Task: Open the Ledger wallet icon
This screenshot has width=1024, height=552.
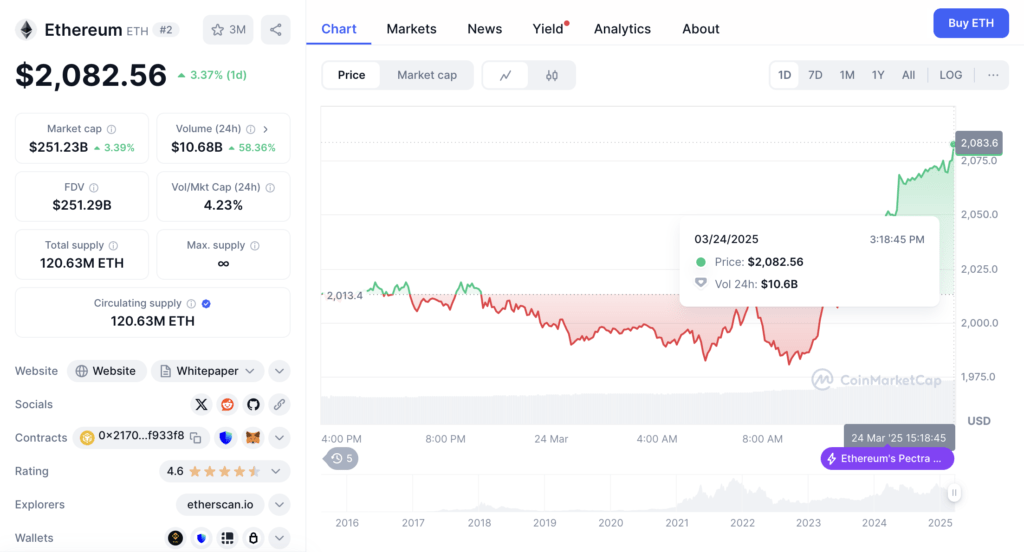Action: tap(227, 538)
